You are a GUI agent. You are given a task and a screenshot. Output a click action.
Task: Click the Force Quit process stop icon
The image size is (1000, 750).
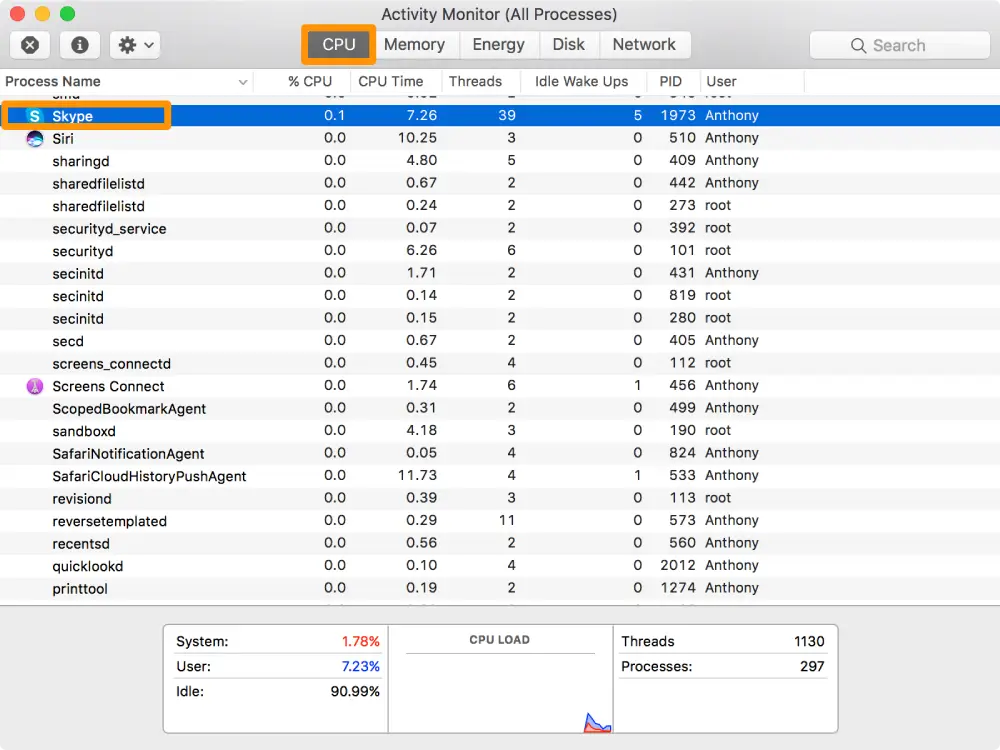coord(30,45)
